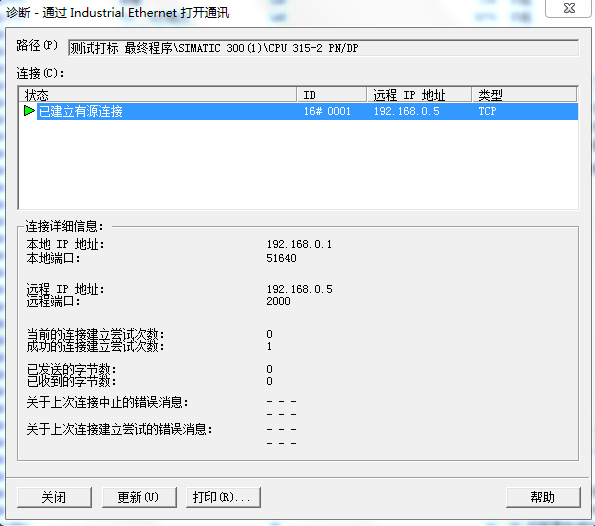The width and height of the screenshot is (595, 526).
Task: Click the 本地 IP 地址 label
Action: pos(65,244)
